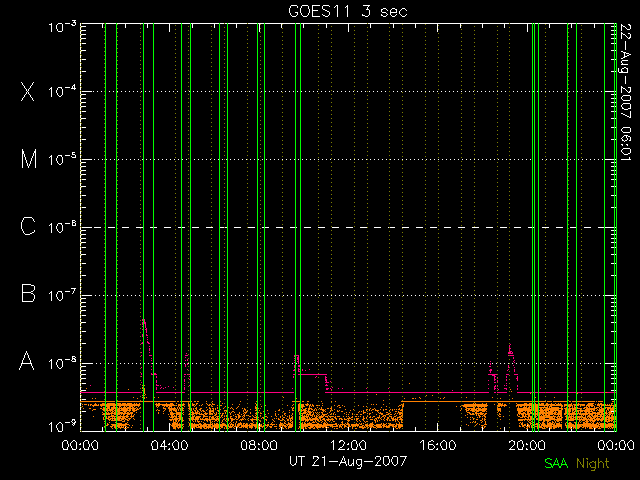Click the 16:00 time axis label
This screenshot has height=480, width=640.
(x=437, y=445)
